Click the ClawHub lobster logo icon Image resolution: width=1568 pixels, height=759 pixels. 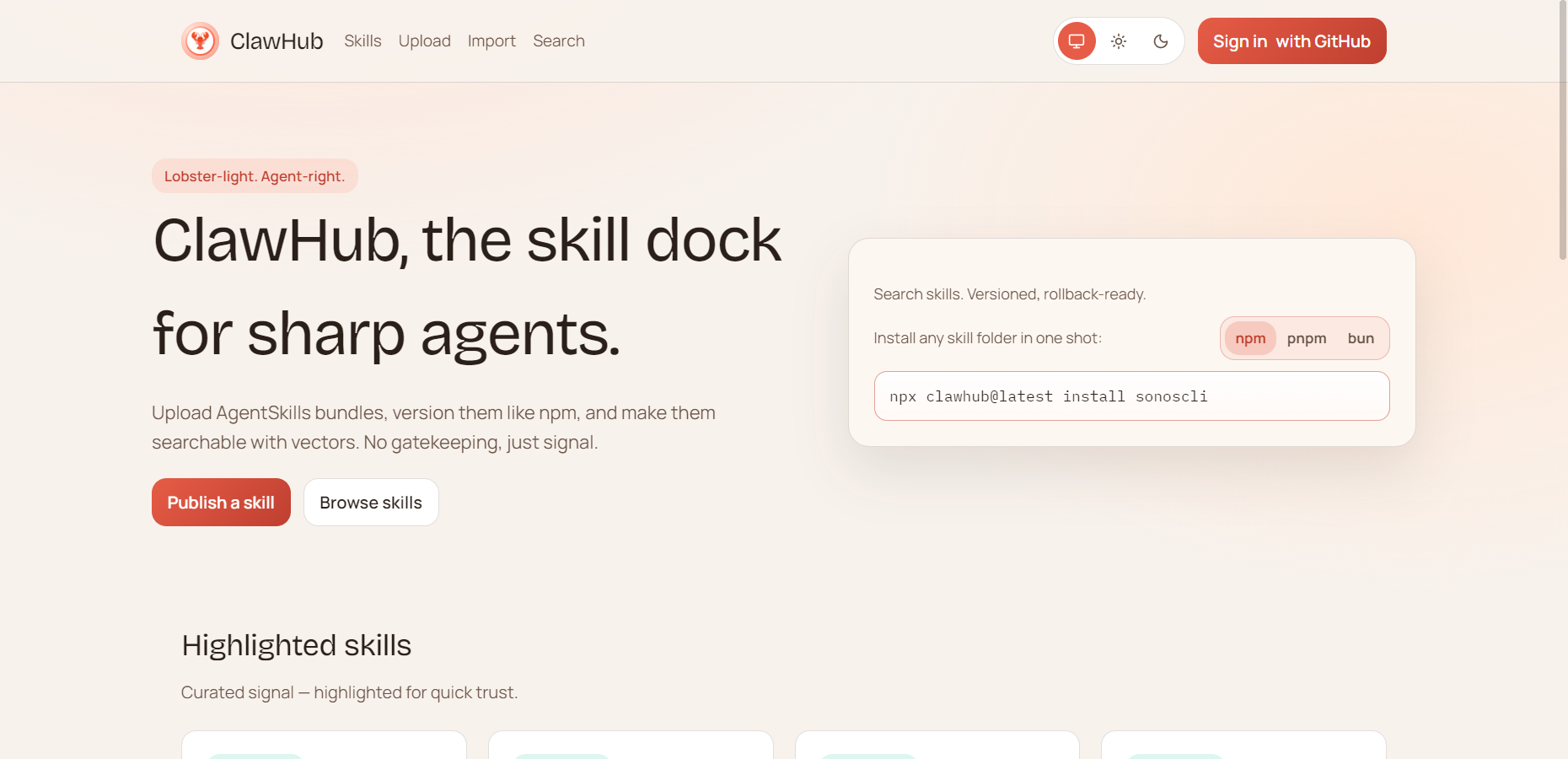(200, 40)
